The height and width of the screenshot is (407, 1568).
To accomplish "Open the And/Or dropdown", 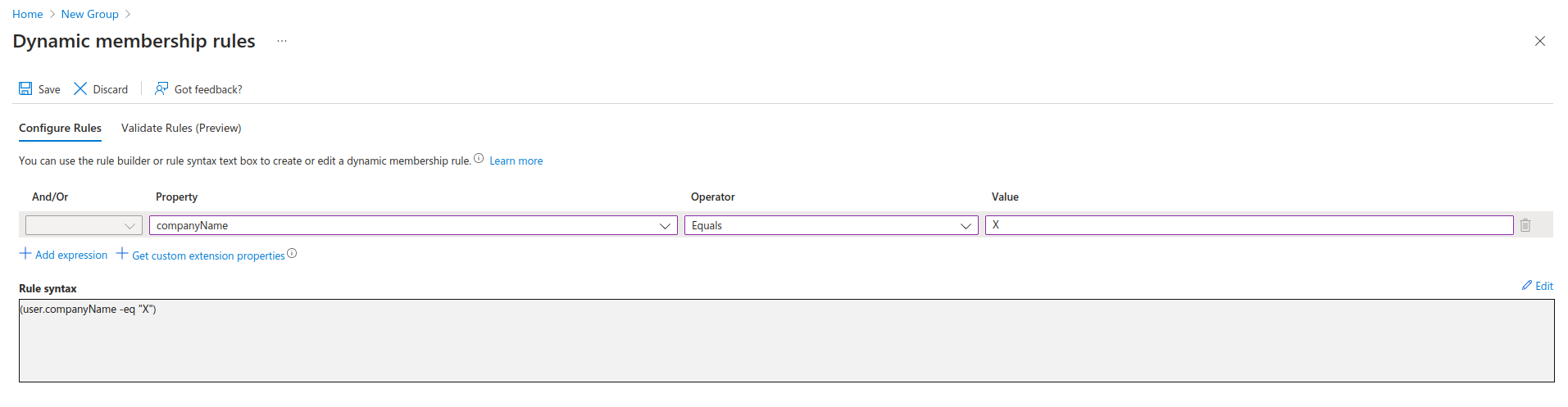I will pyautogui.click(x=84, y=225).
